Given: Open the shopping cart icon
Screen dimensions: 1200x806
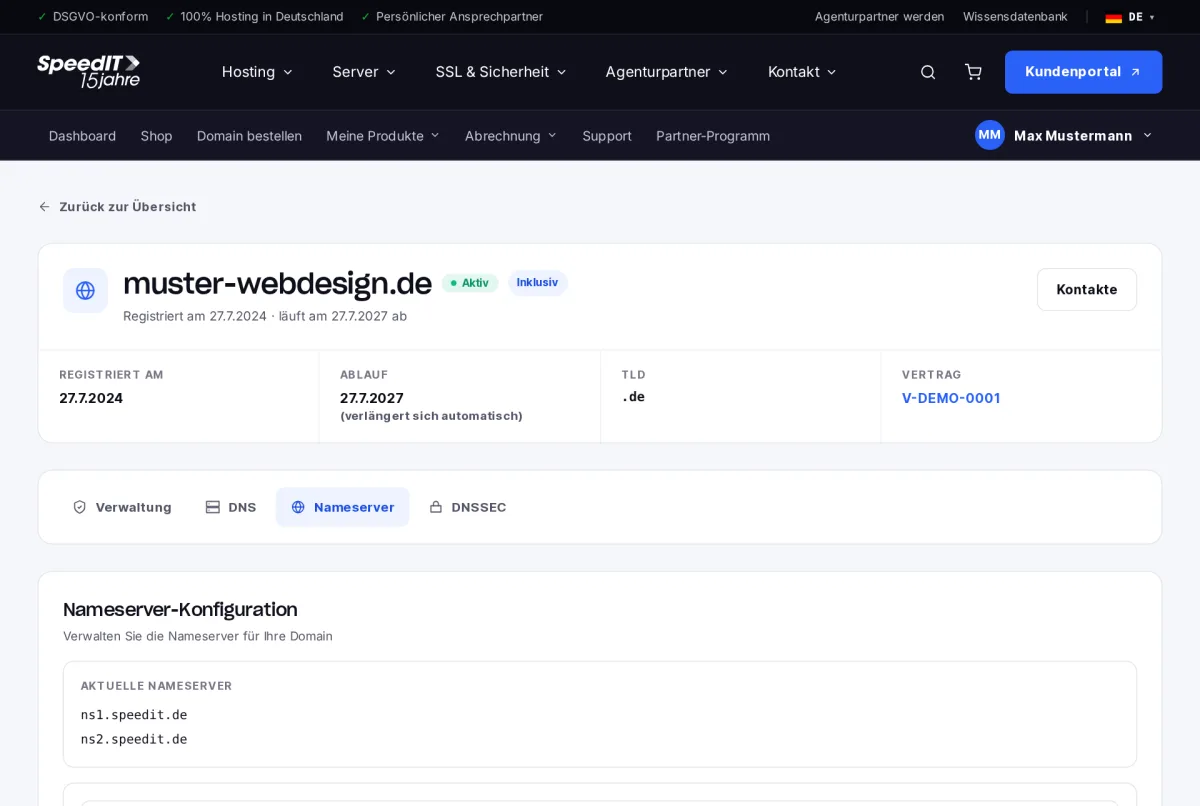Looking at the screenshot, I should [973, 72].
